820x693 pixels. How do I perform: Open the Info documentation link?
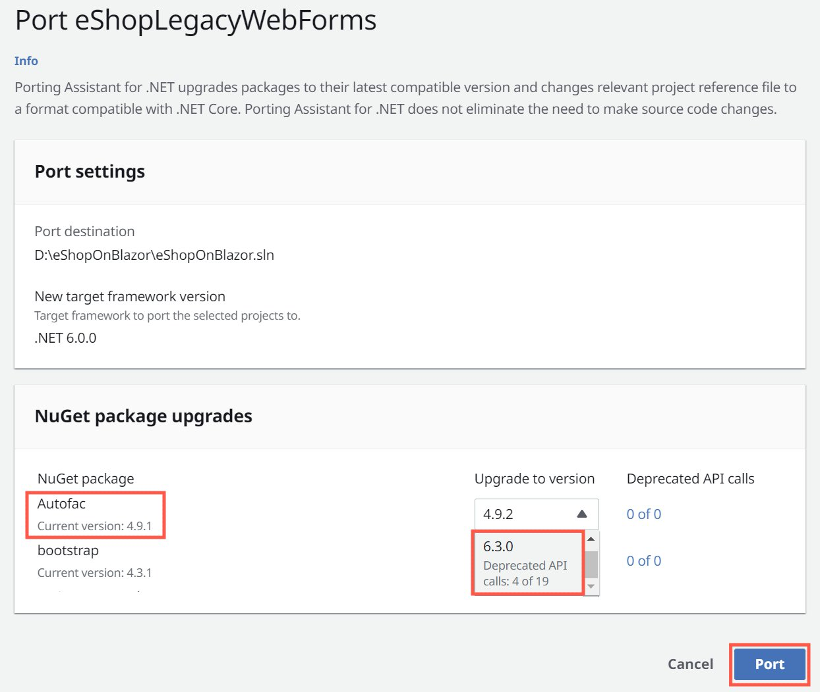coord(26,60)
